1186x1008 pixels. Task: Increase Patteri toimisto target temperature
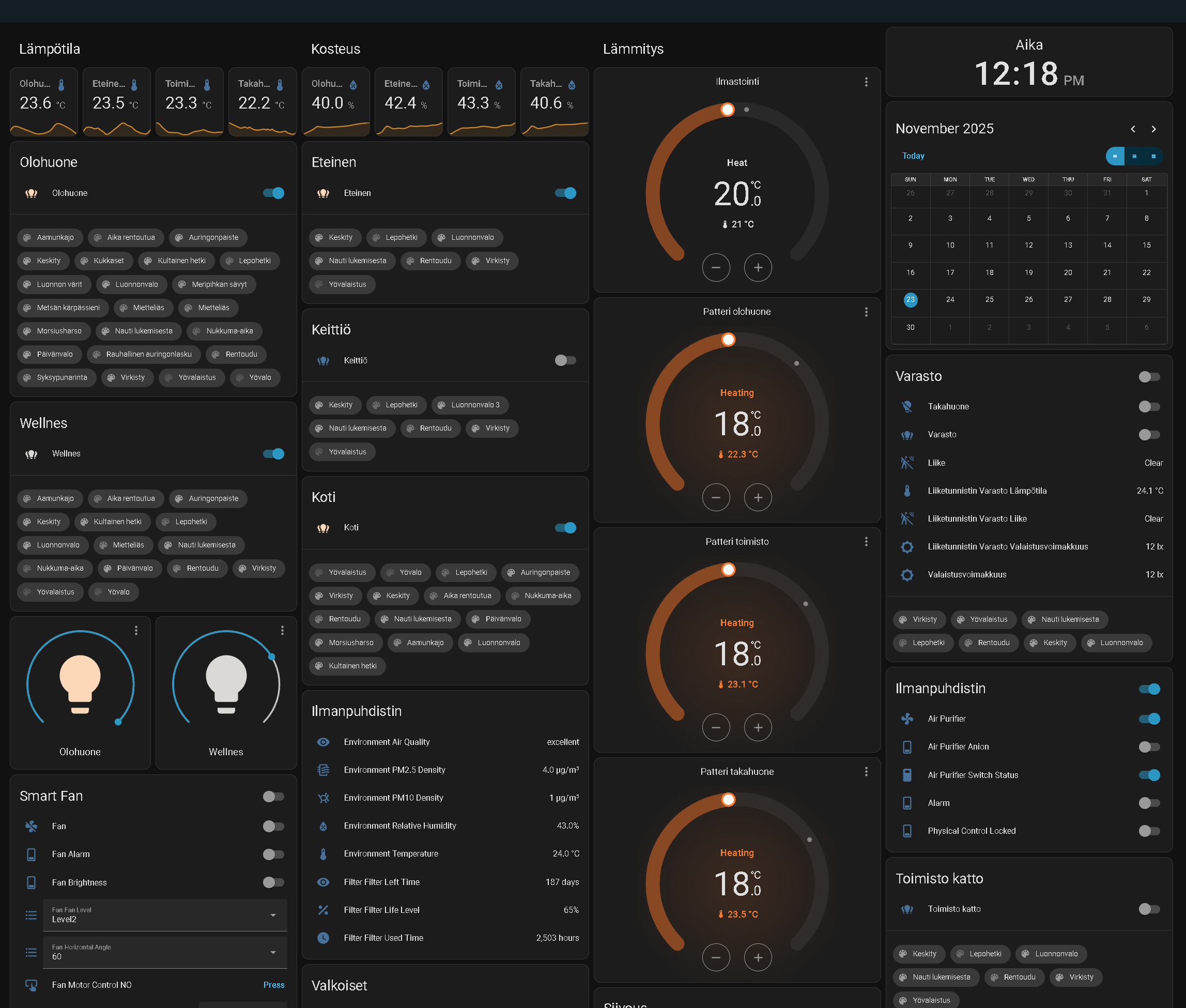pyautogui.click(x=758, y=727)
